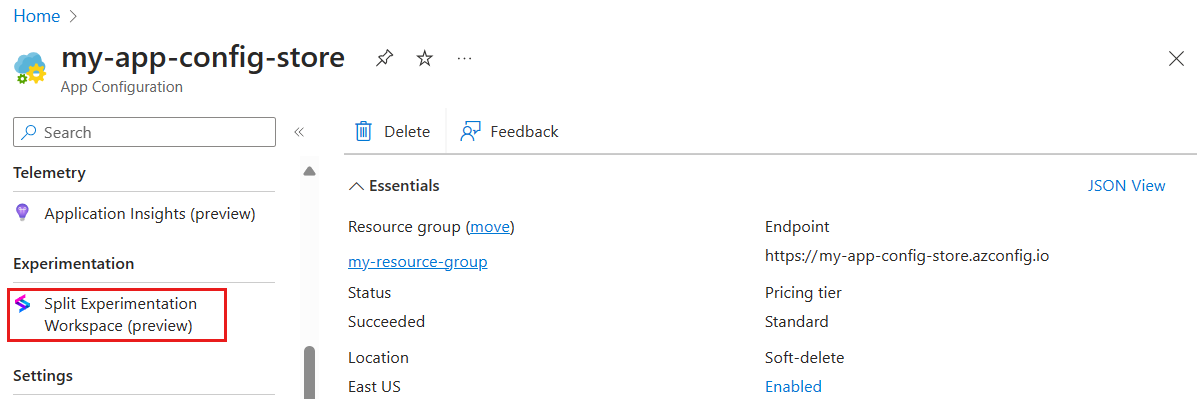Click the Soft-delete label

click(805, 358)
